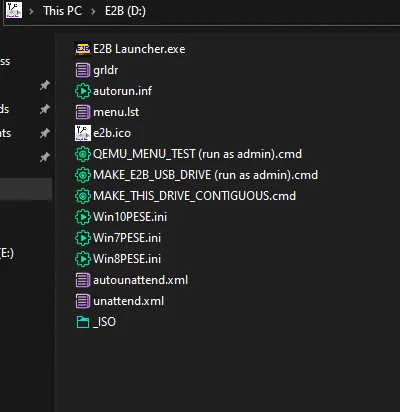
Task: Select the file name Win8PESE.ini
Action: tap(127, 259)
